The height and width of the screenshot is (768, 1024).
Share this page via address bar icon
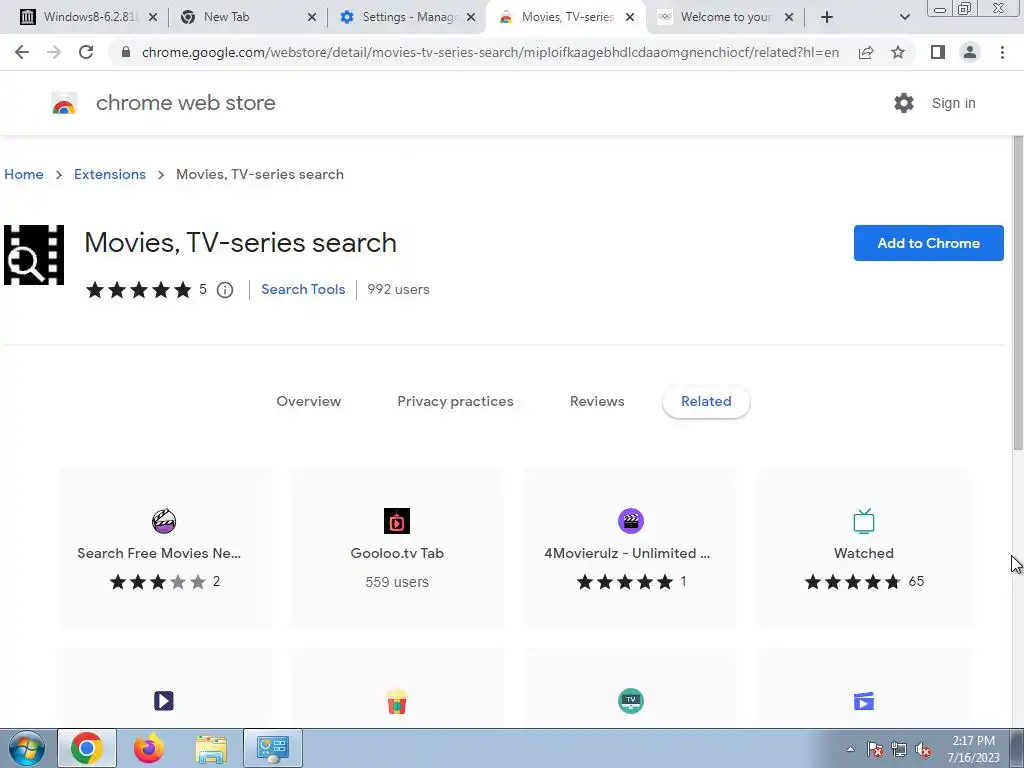coord(866,52)
